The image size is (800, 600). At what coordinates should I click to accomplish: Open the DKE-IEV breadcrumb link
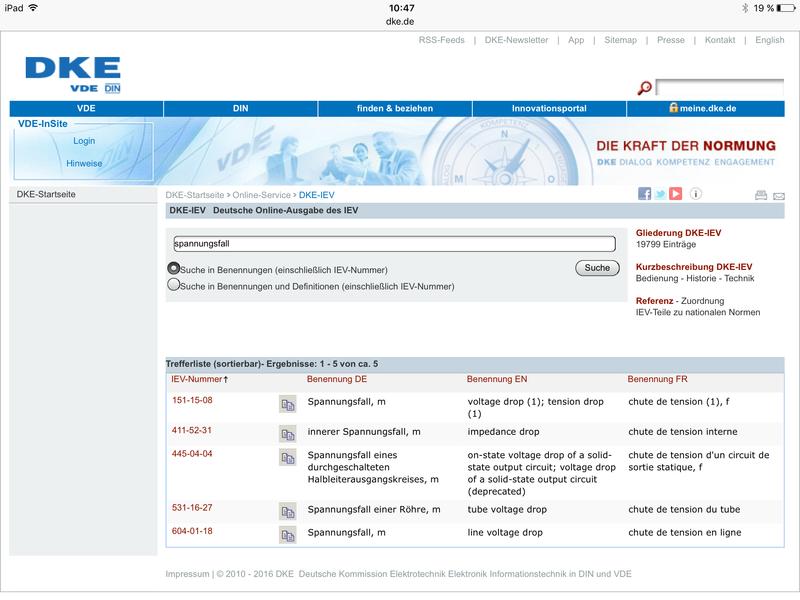click(x=317, y=195)
